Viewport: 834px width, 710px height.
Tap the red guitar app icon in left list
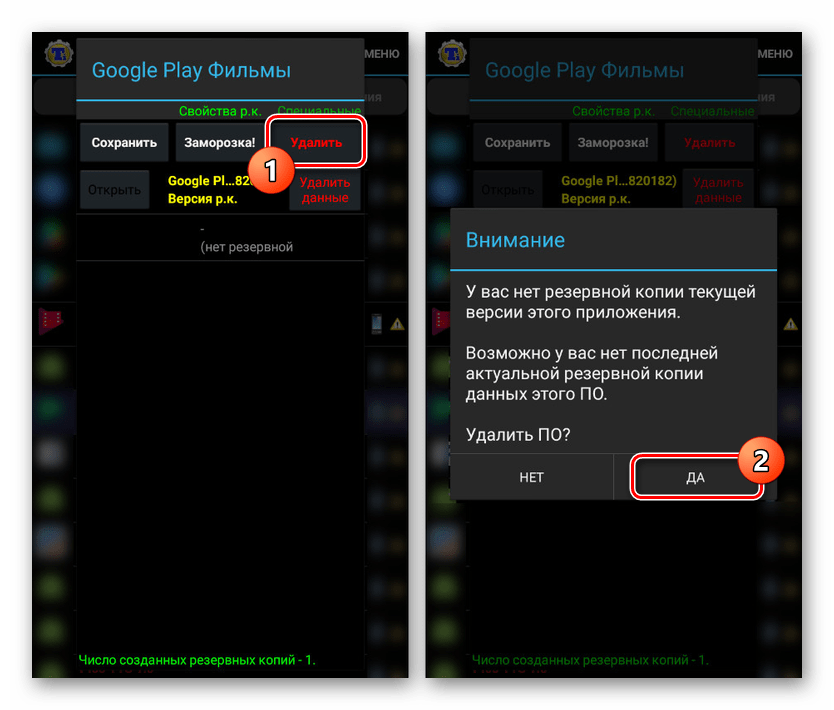coord(51,321)
